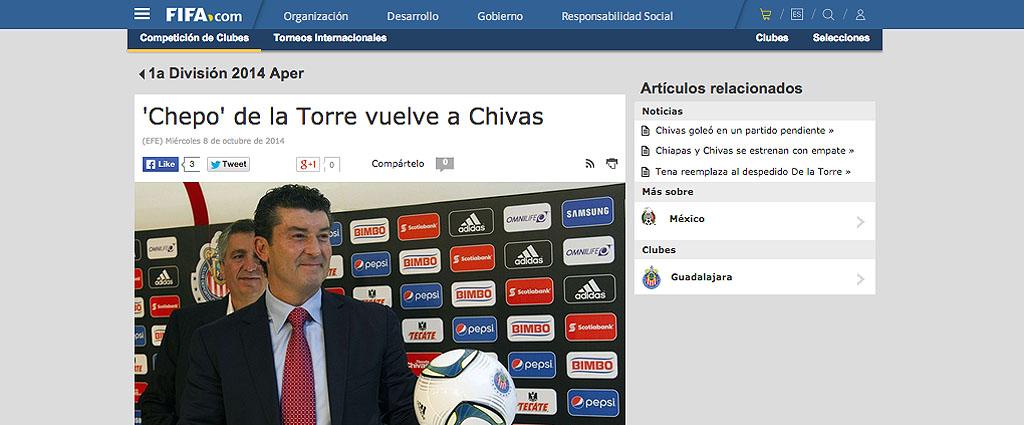
Task: Read 'Tena reemplaza al despedido De la Torre'
Action: tap(753, 172)
